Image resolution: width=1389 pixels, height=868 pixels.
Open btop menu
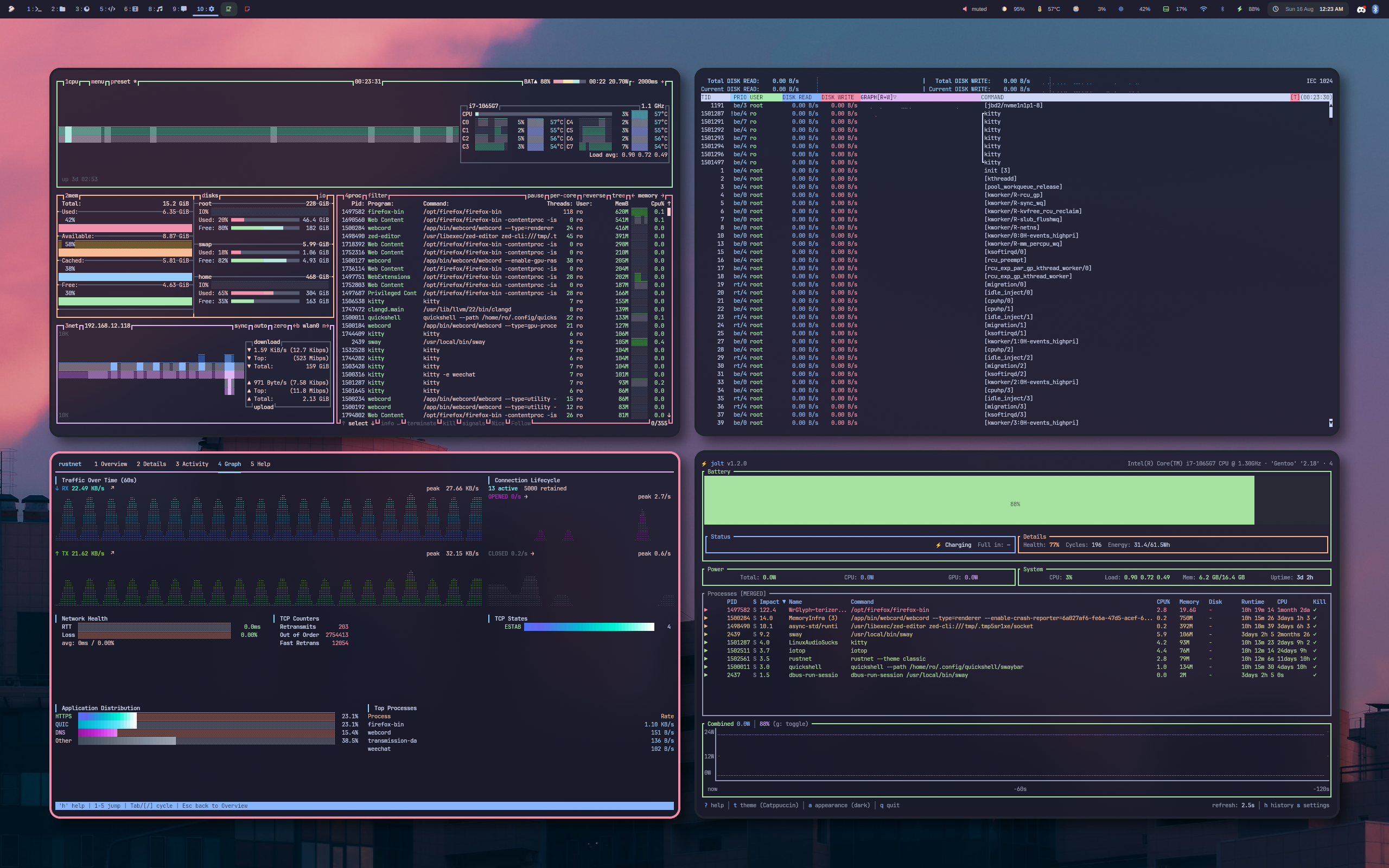(x=98, y=81)
